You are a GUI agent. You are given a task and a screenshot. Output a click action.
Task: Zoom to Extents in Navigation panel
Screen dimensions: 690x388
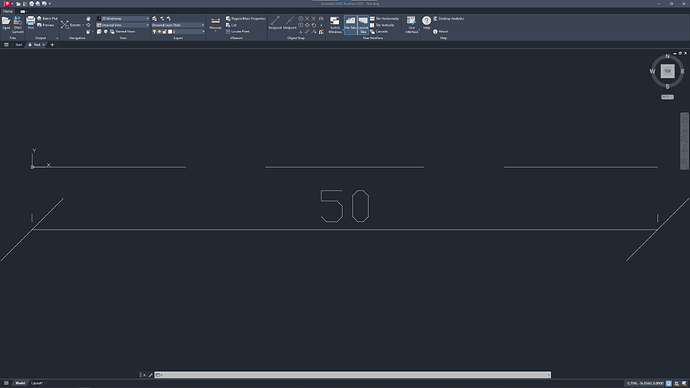coord(71,25)
